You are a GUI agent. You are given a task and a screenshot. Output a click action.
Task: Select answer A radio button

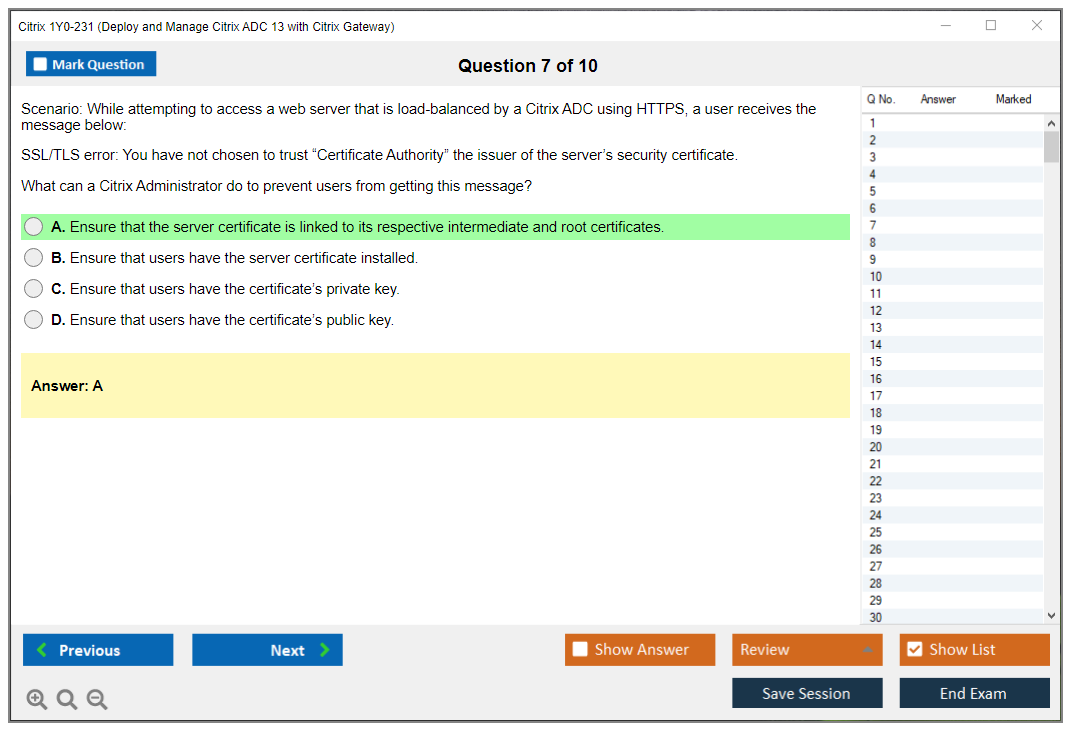pyautogui.click(x=34, y=227)
